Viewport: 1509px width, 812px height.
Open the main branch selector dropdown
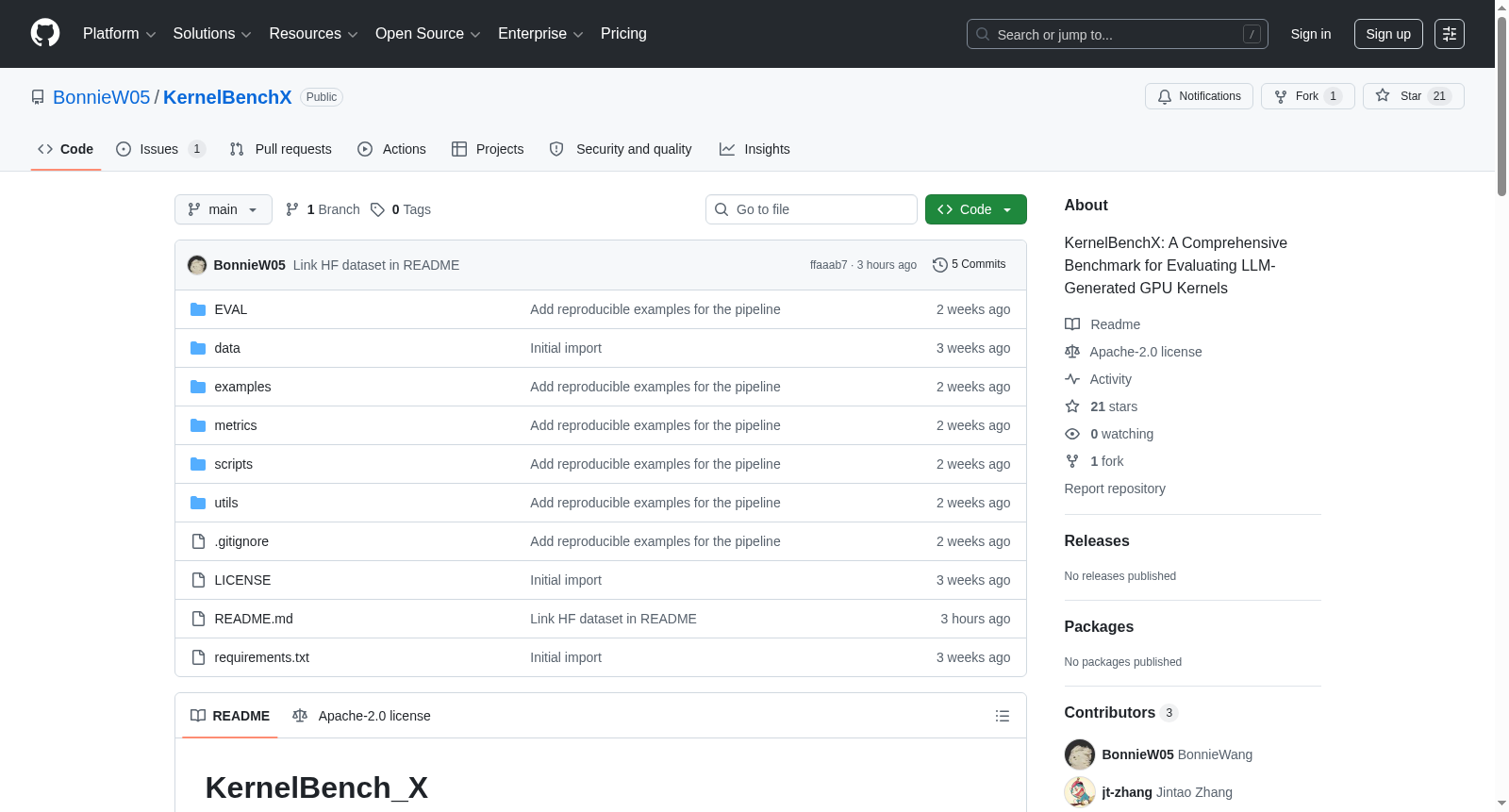(x=224, y=209)
